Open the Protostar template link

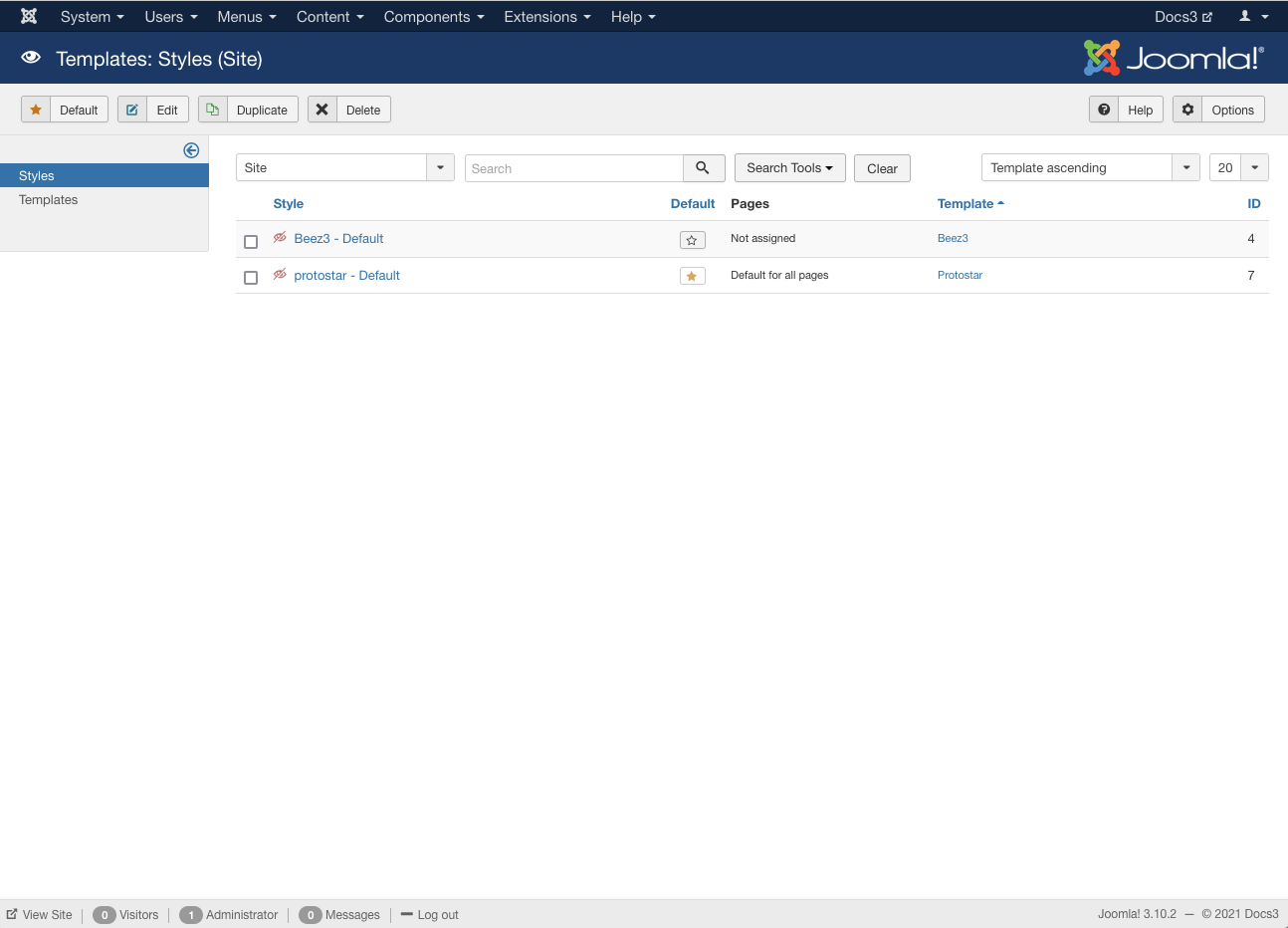coord(960,275)
